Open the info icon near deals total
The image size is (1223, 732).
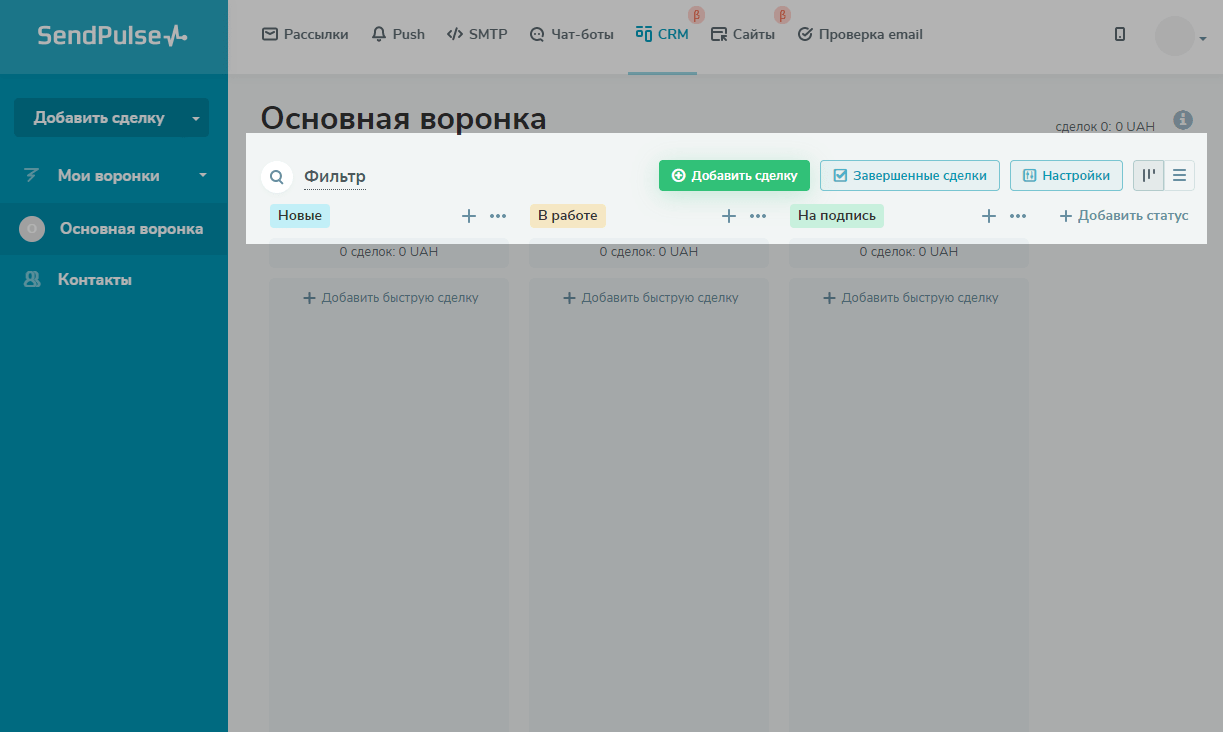1183,120
